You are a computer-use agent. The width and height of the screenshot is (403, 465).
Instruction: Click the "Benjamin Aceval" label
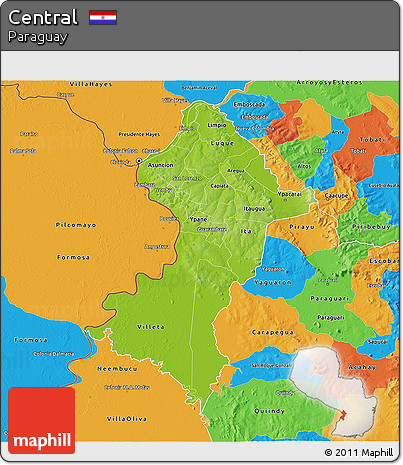tap(199, 88)
